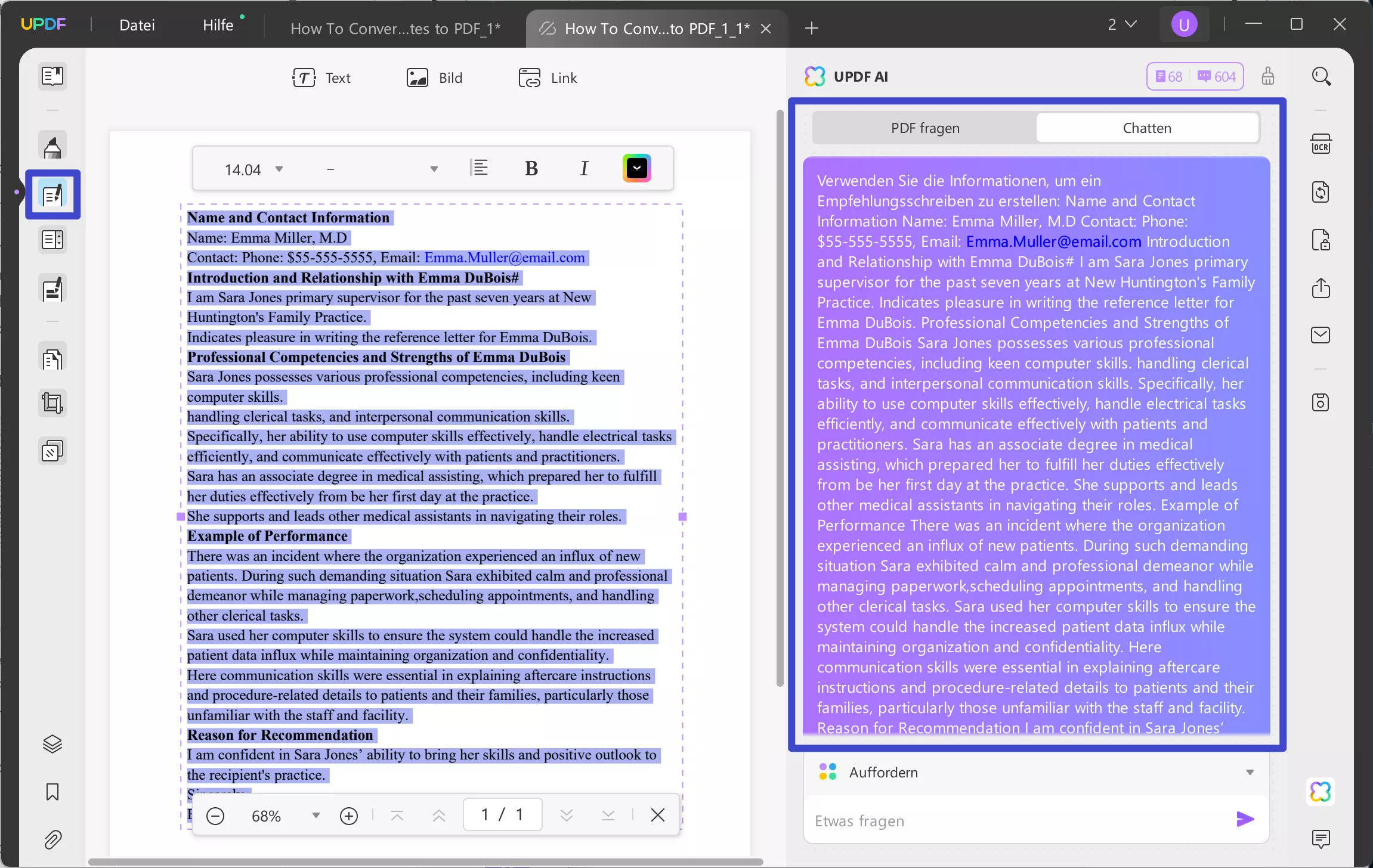Click the Send by Email icon
The image size is (1373, 868).
(x=1321, y=335)
